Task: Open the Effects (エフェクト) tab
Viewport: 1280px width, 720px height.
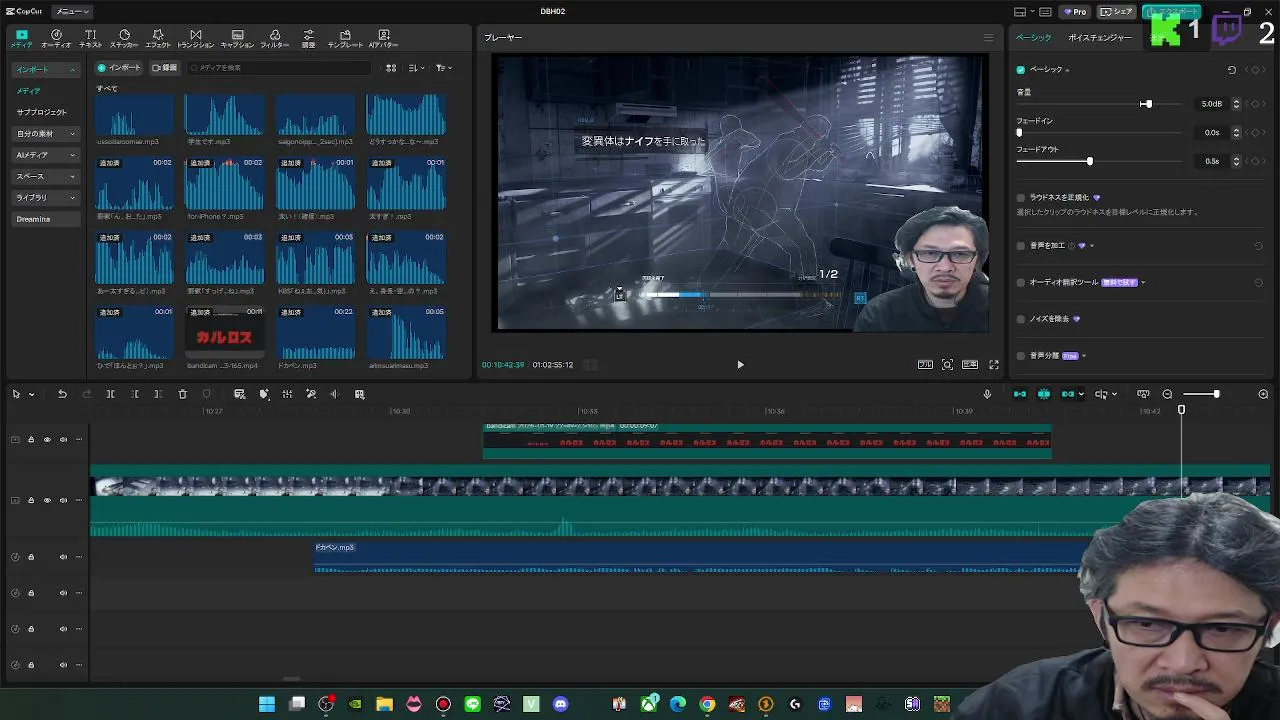Action: coord(158,39)
